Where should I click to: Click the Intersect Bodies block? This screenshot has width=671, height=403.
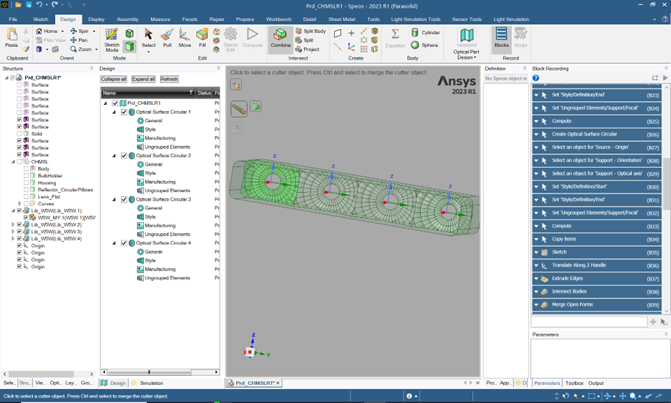coord(597,292)
